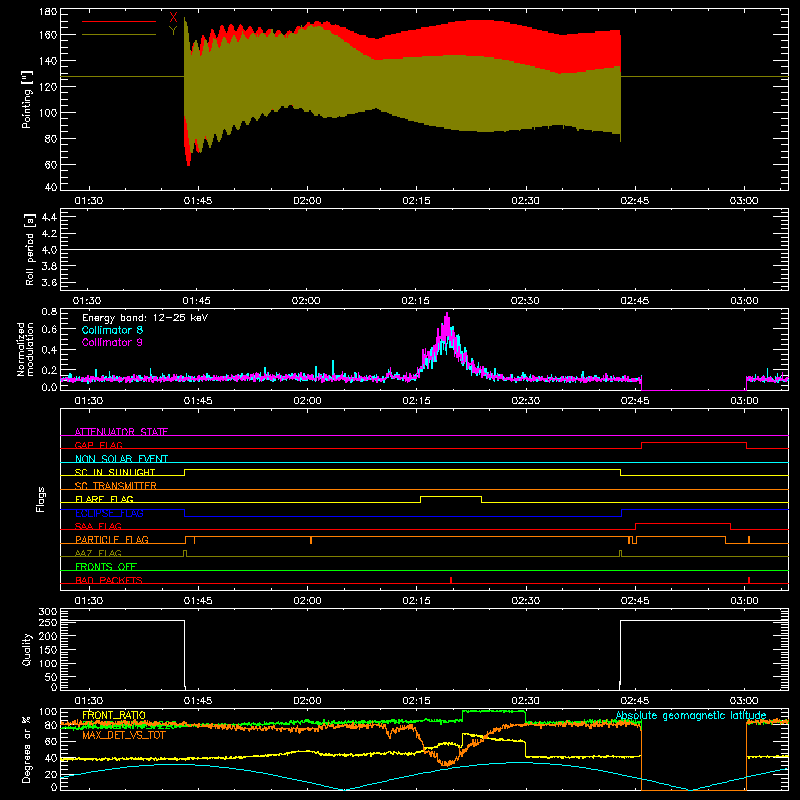
Task: Select the Pointing axis title
Action: click(x=27, y=99)
